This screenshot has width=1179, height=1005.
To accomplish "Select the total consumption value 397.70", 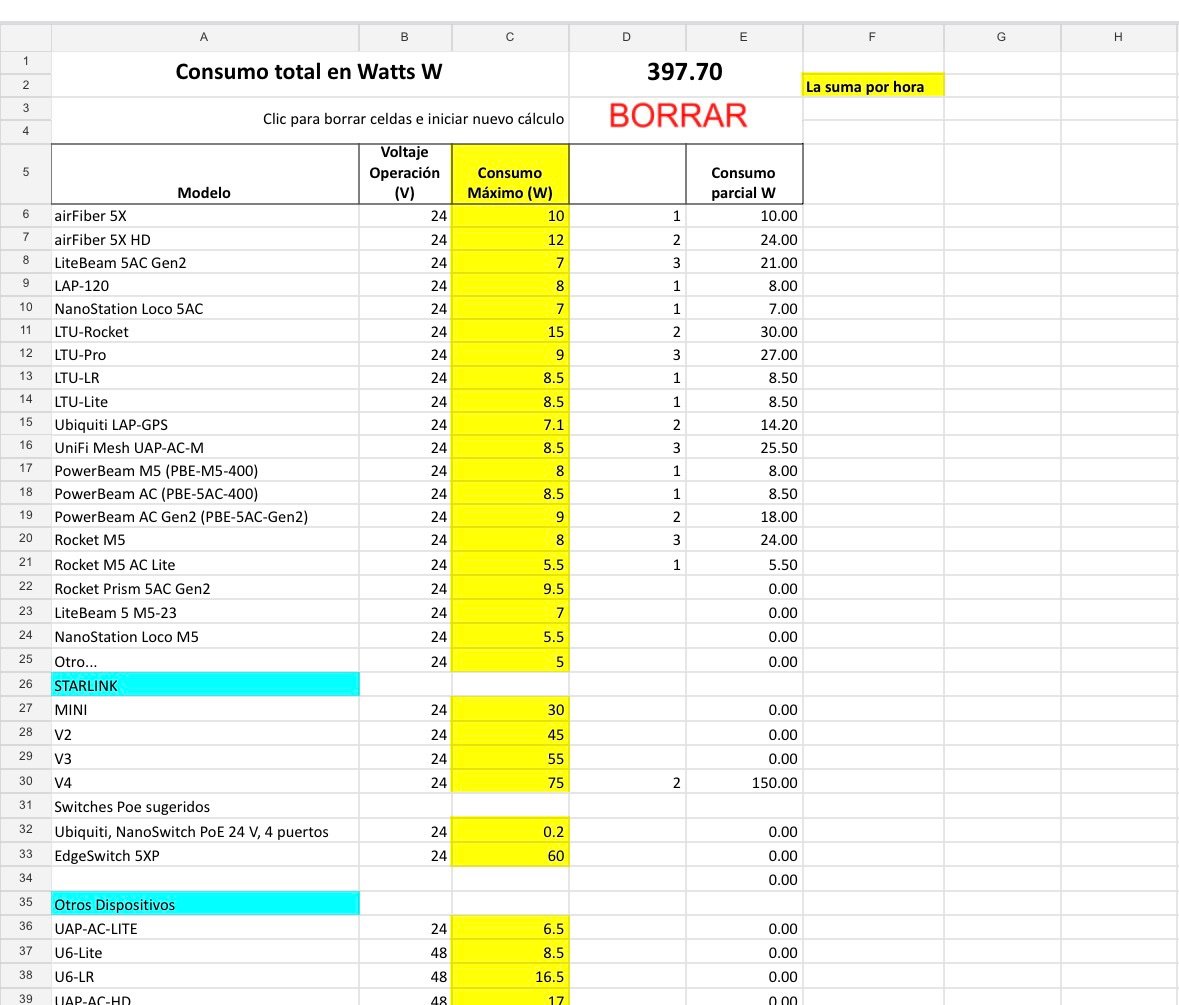I will click(685, 72).
